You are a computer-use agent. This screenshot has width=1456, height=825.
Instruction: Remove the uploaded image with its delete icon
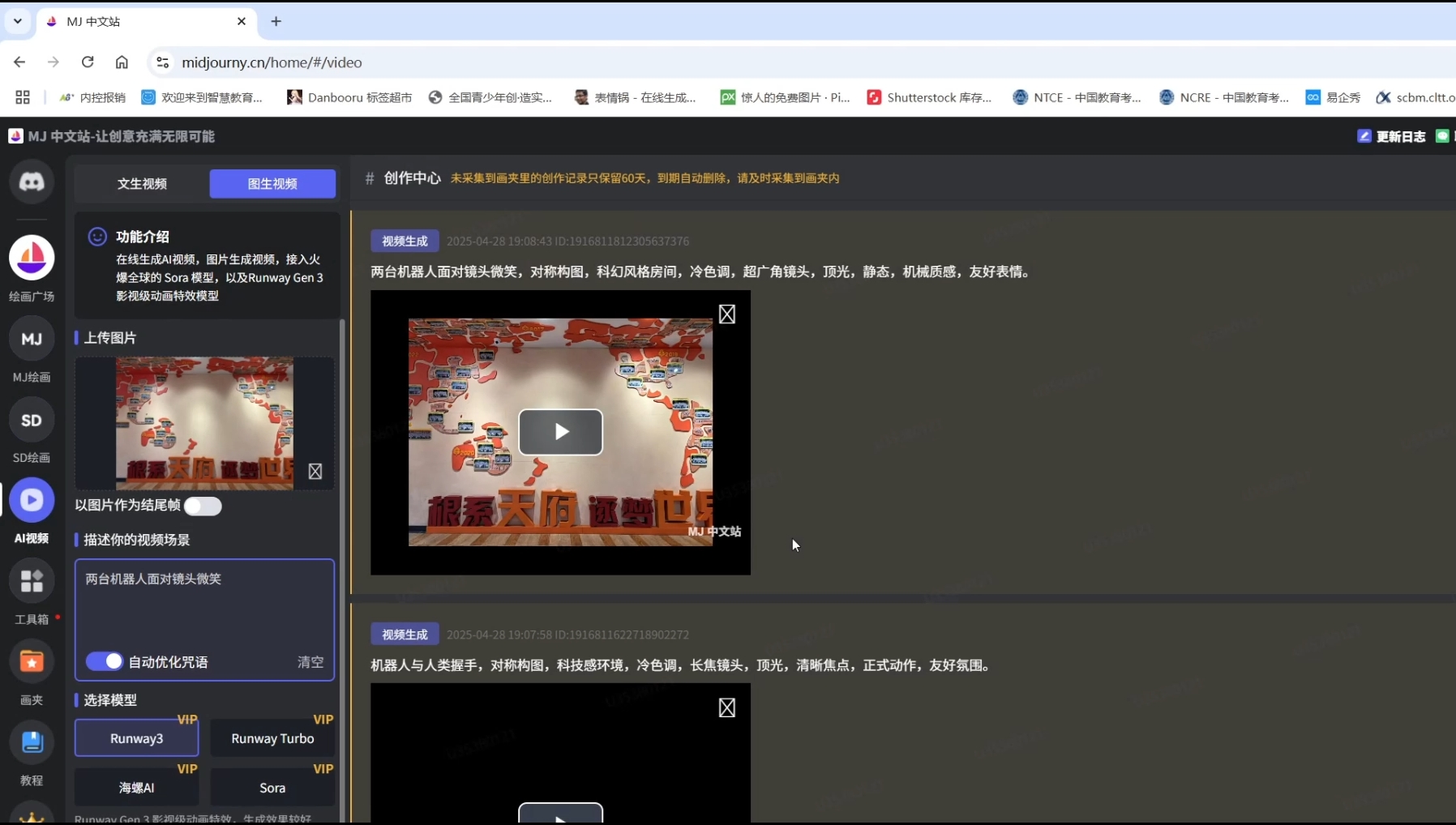click(x=315, y=472)
